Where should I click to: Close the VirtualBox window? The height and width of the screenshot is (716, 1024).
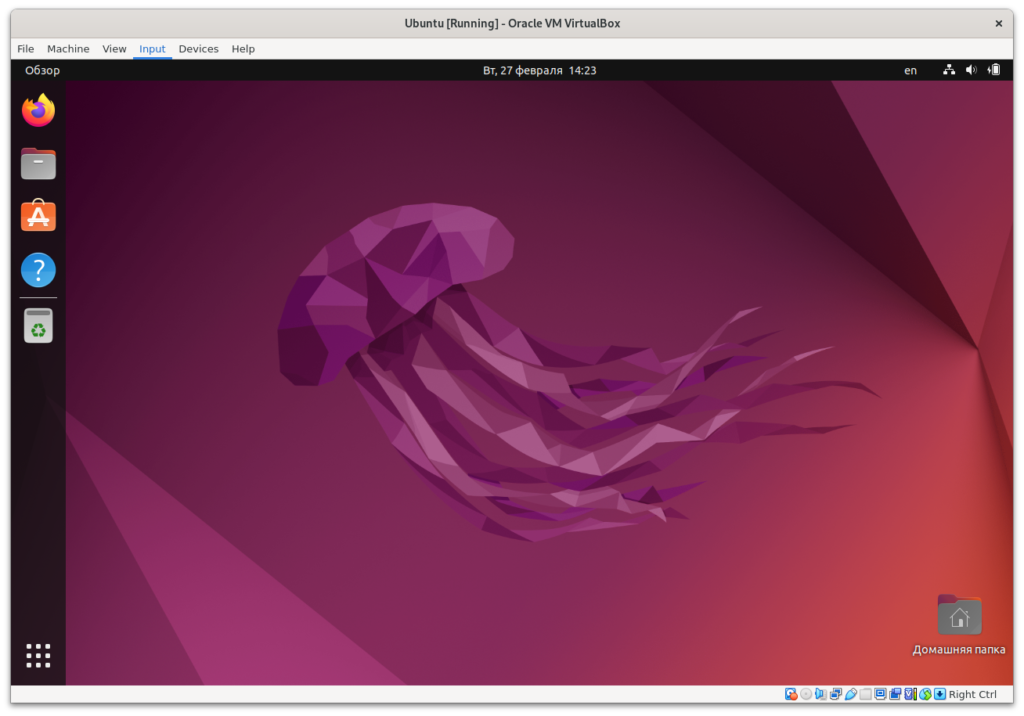[999, 24]
